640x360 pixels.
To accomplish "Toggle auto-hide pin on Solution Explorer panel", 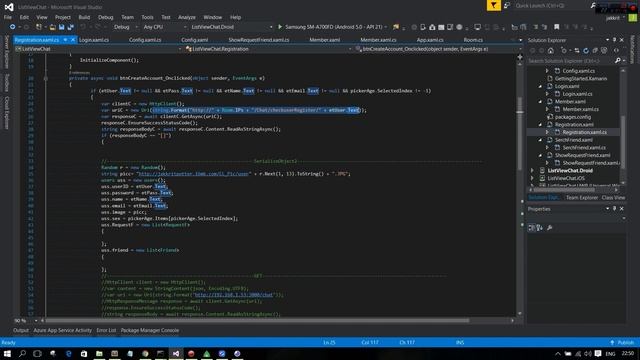I will coord(614,40).
